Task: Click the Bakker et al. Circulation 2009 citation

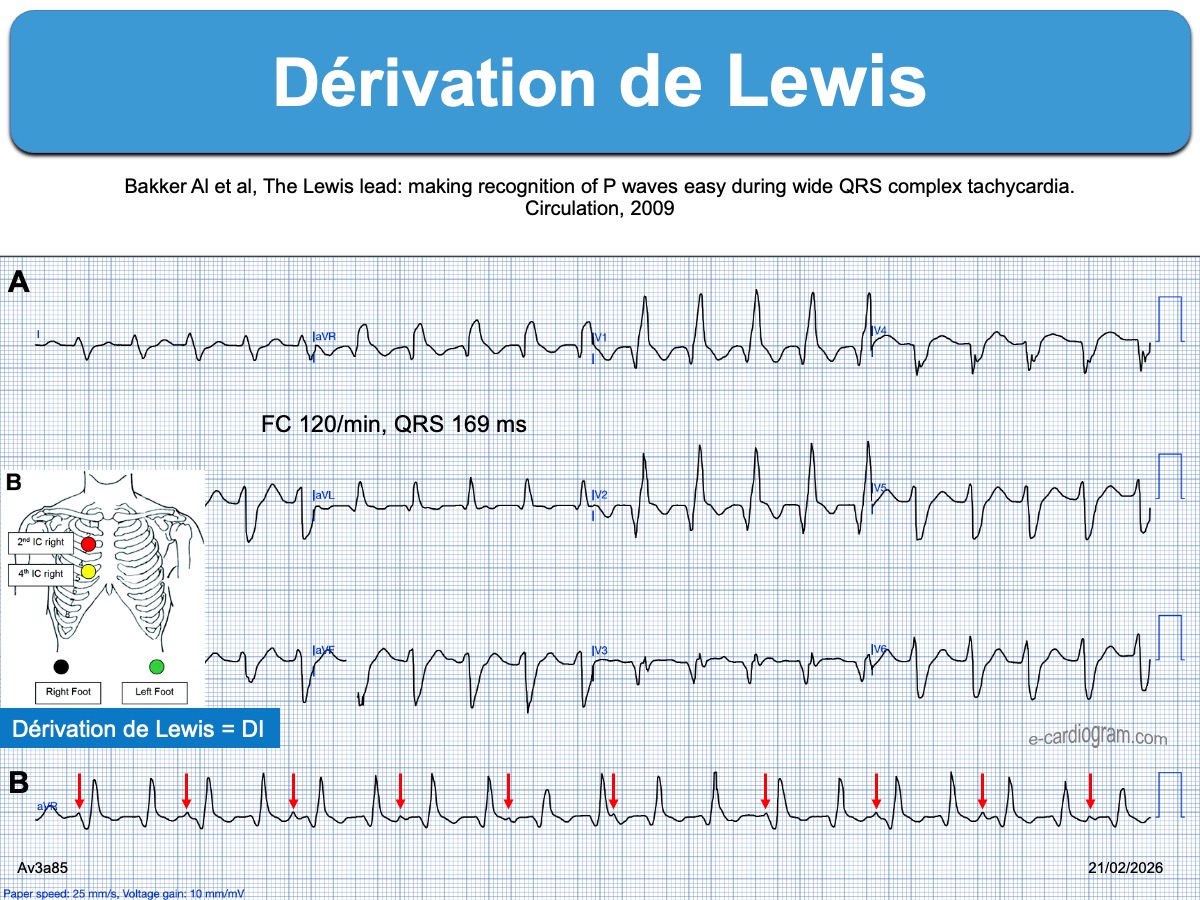Action: pos(600,196)
